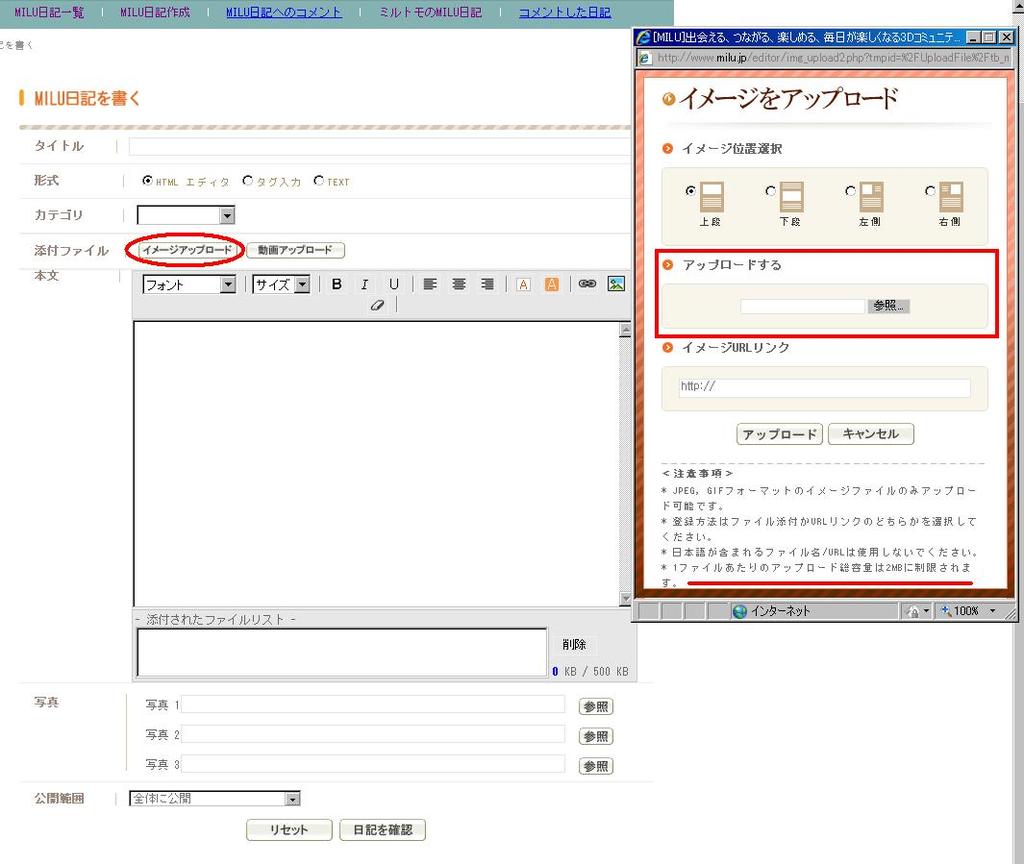Right align the diary text

487,285
